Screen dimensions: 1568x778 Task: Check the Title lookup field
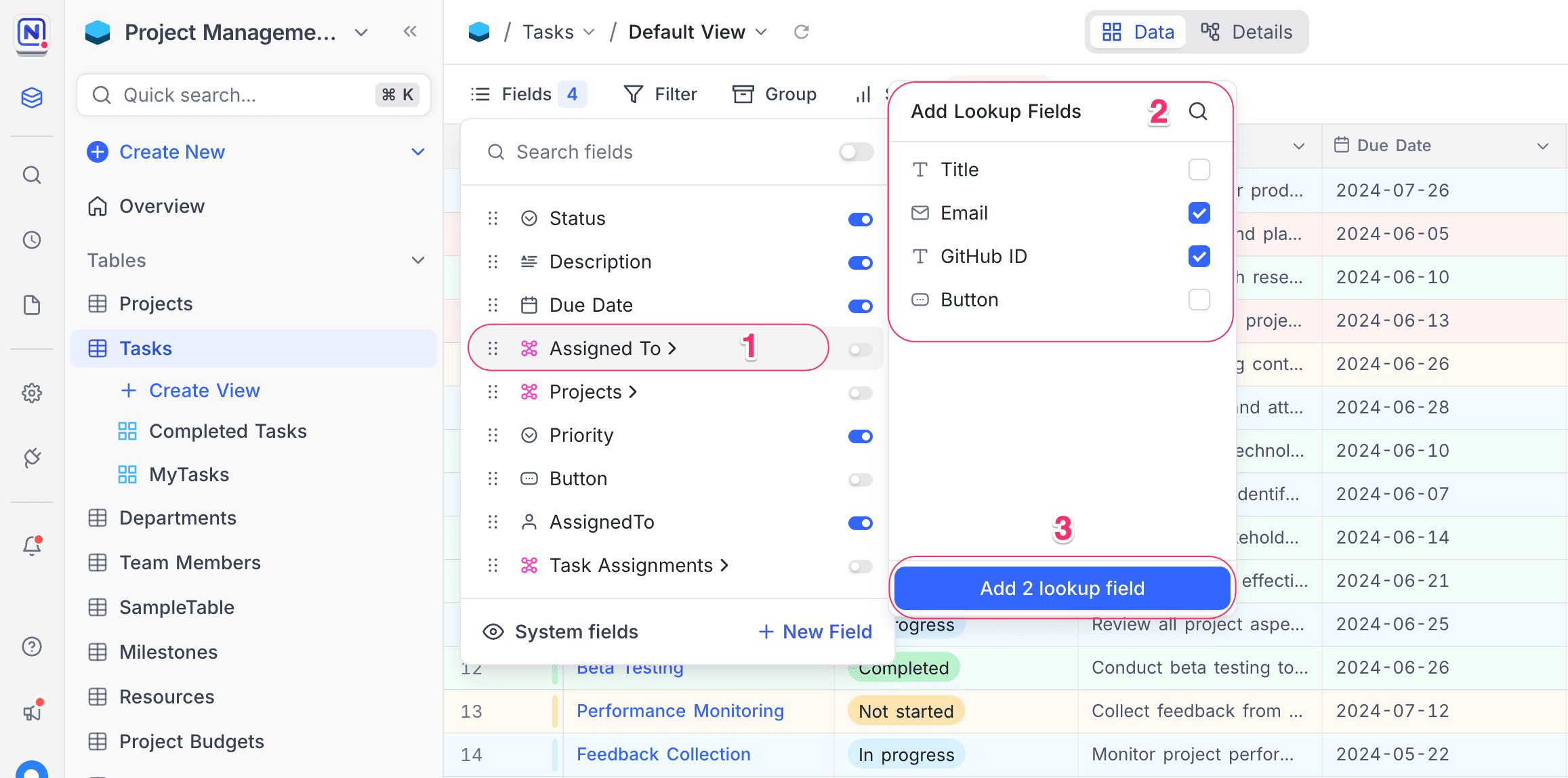coord(1199,169)
